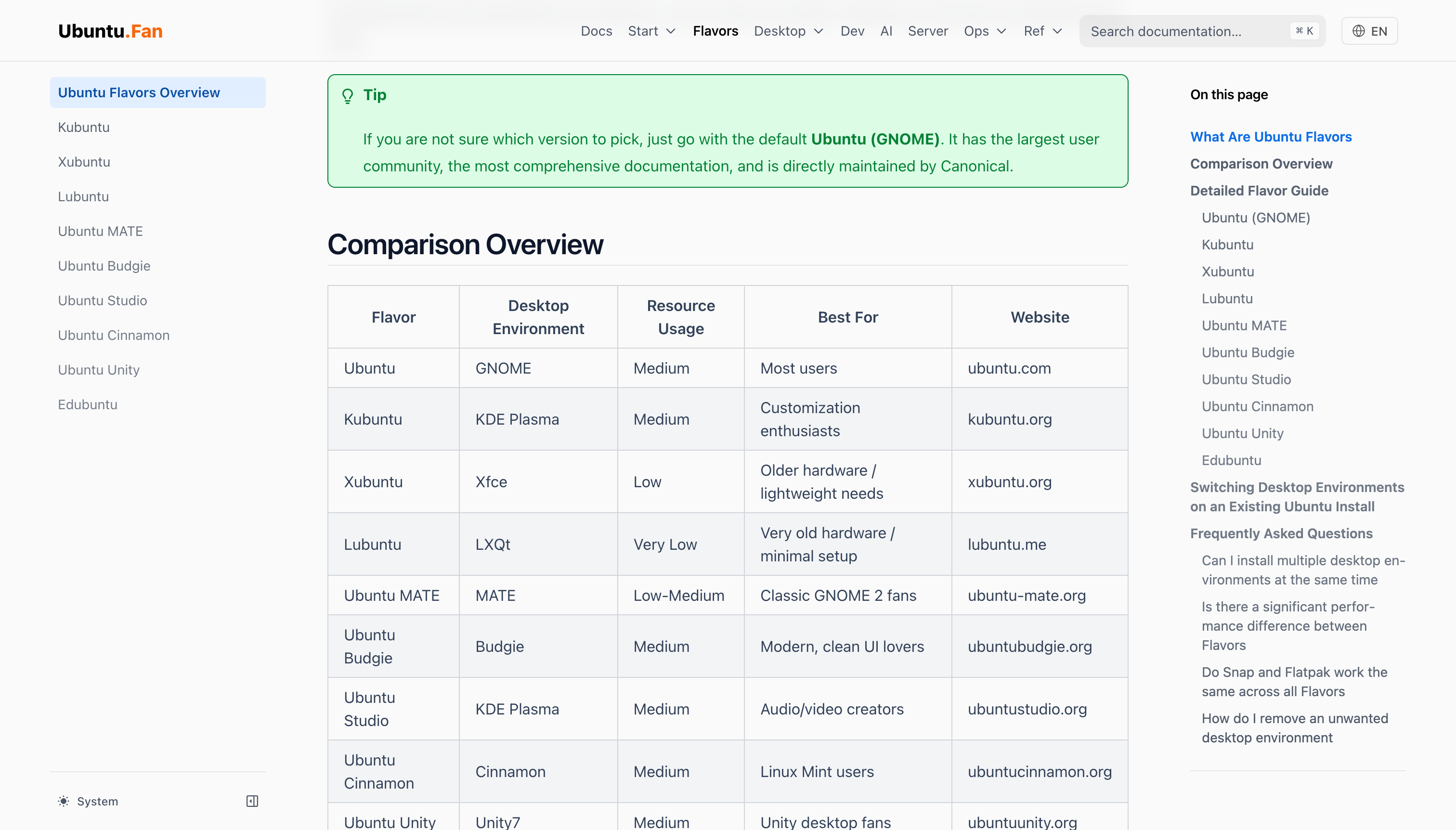Open Kubuntu page in left sidebar
Viewport: 1456px width, 830px height.
pyautogui.click(x=158, y=127)
